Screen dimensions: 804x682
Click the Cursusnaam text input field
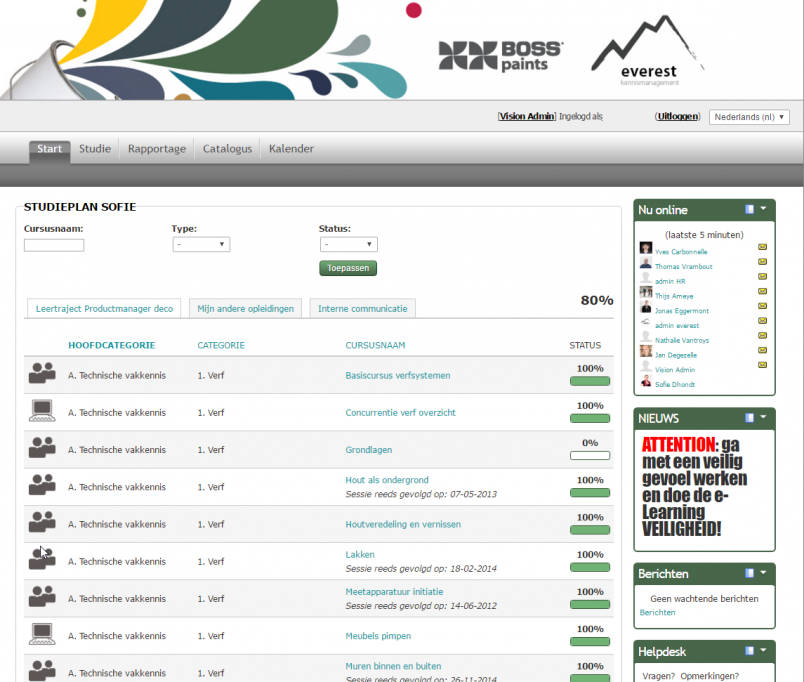tap(54, 245)
